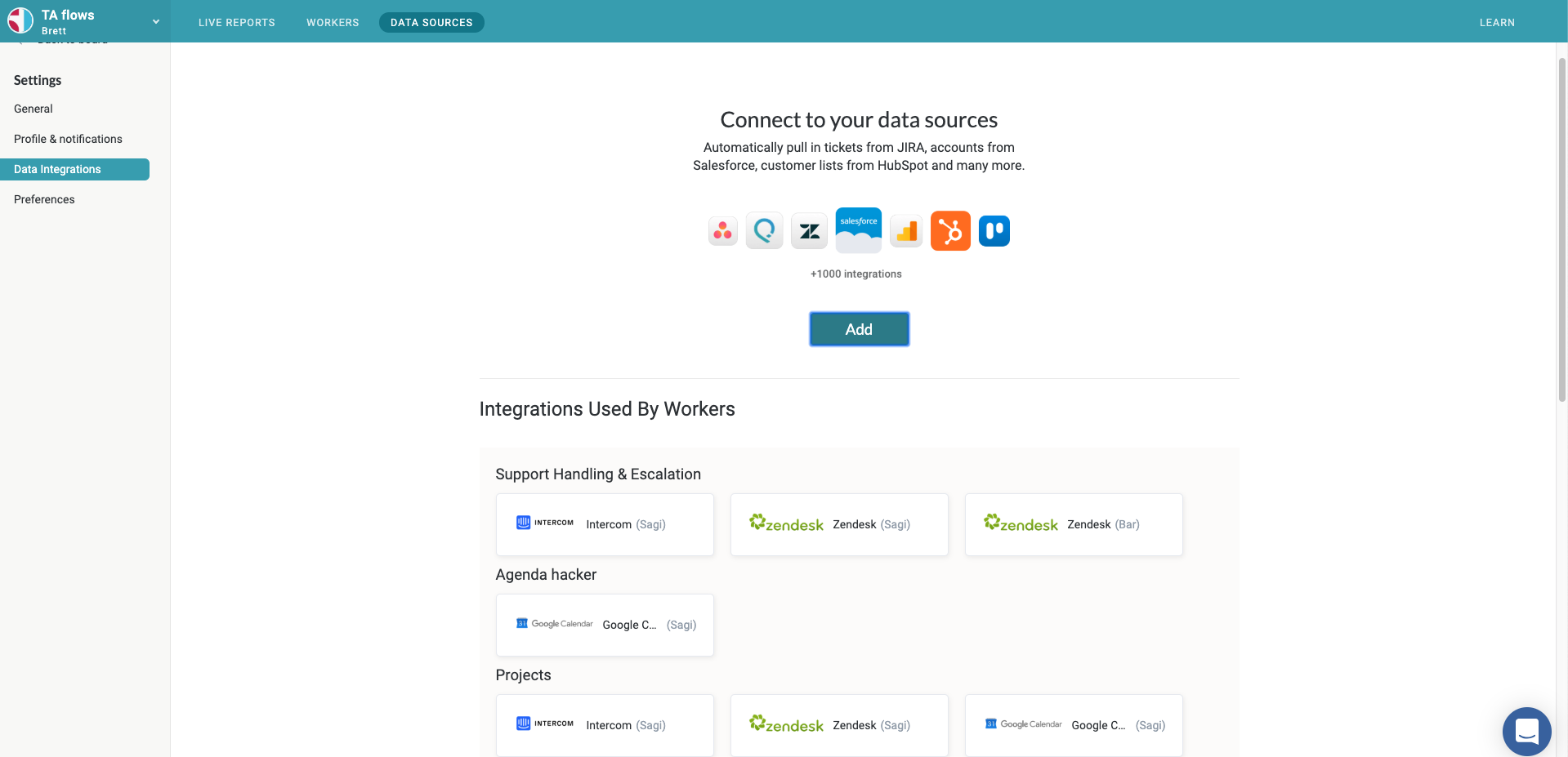Click the HubSpot orange icon
The image size is (1568, 757).
pos(950,231)
